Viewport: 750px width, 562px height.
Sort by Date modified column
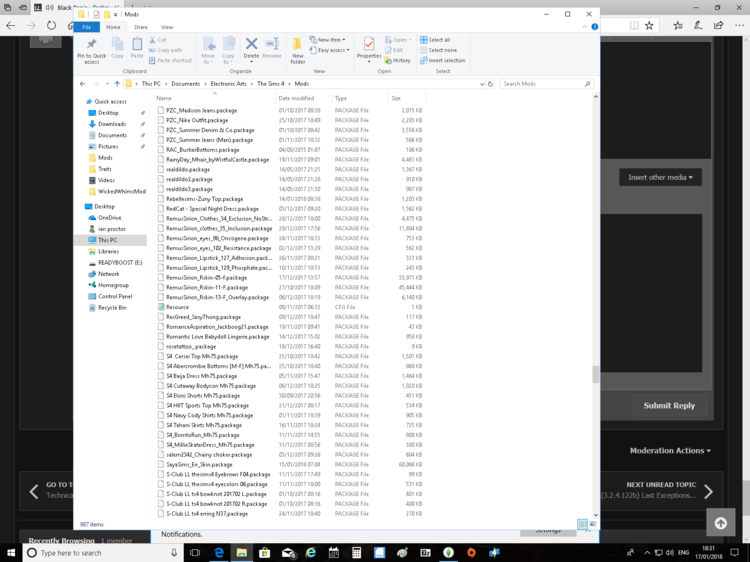(304, 98)
